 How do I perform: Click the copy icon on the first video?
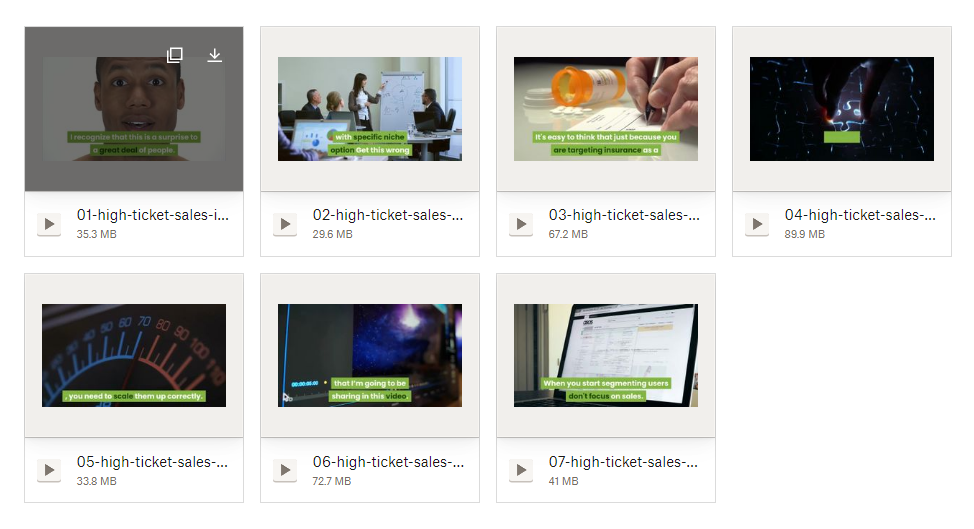pyautogui.click(x=175, y=55)
